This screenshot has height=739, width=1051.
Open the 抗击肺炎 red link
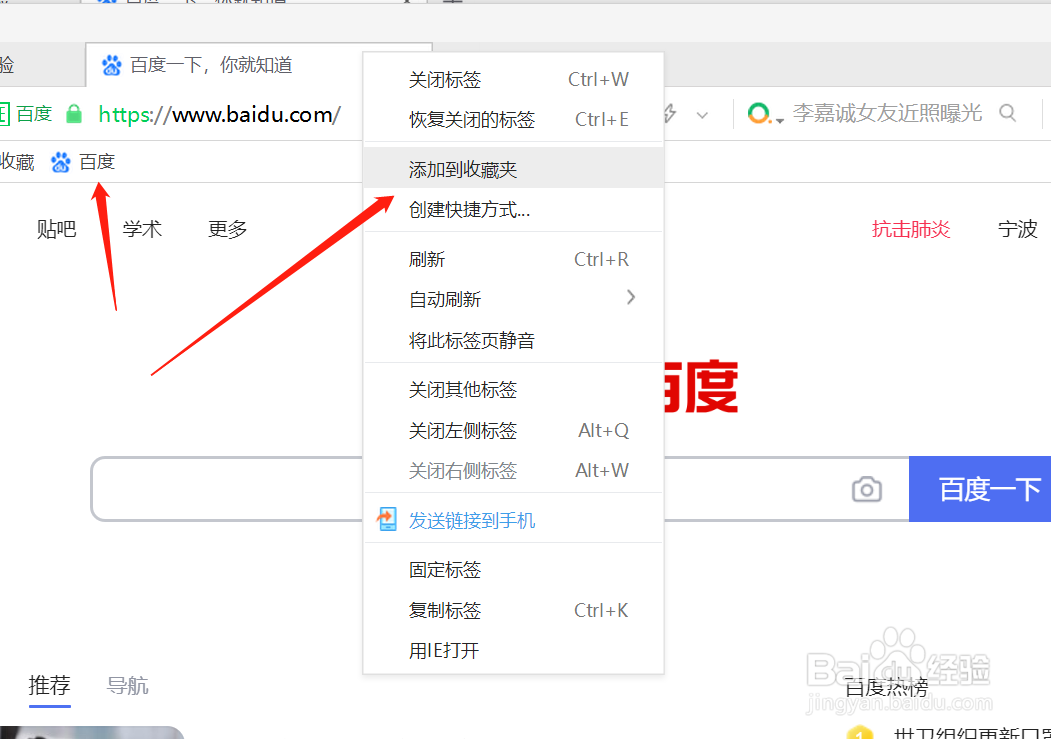point(911,229)
